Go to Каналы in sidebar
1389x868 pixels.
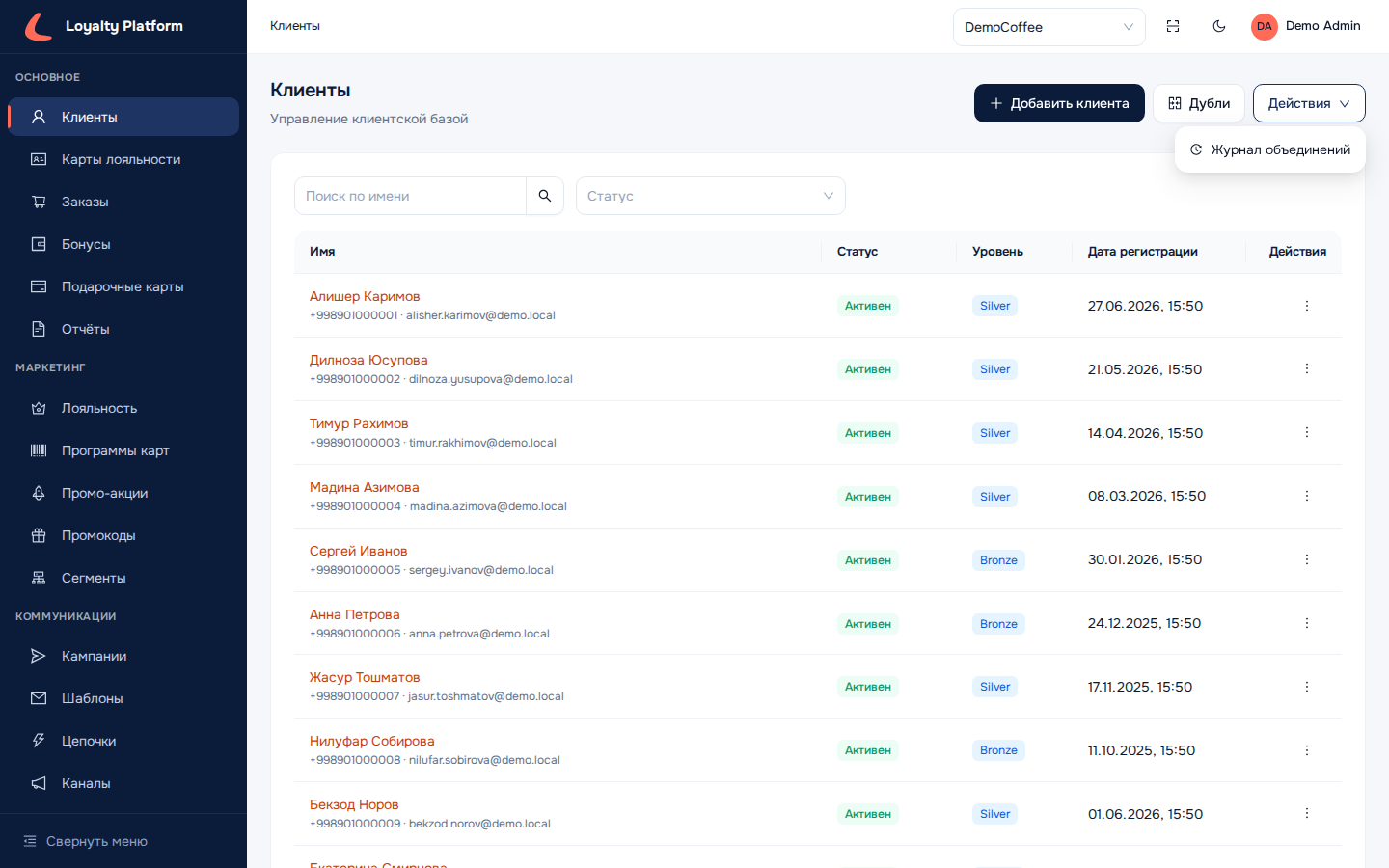[123, 783]
